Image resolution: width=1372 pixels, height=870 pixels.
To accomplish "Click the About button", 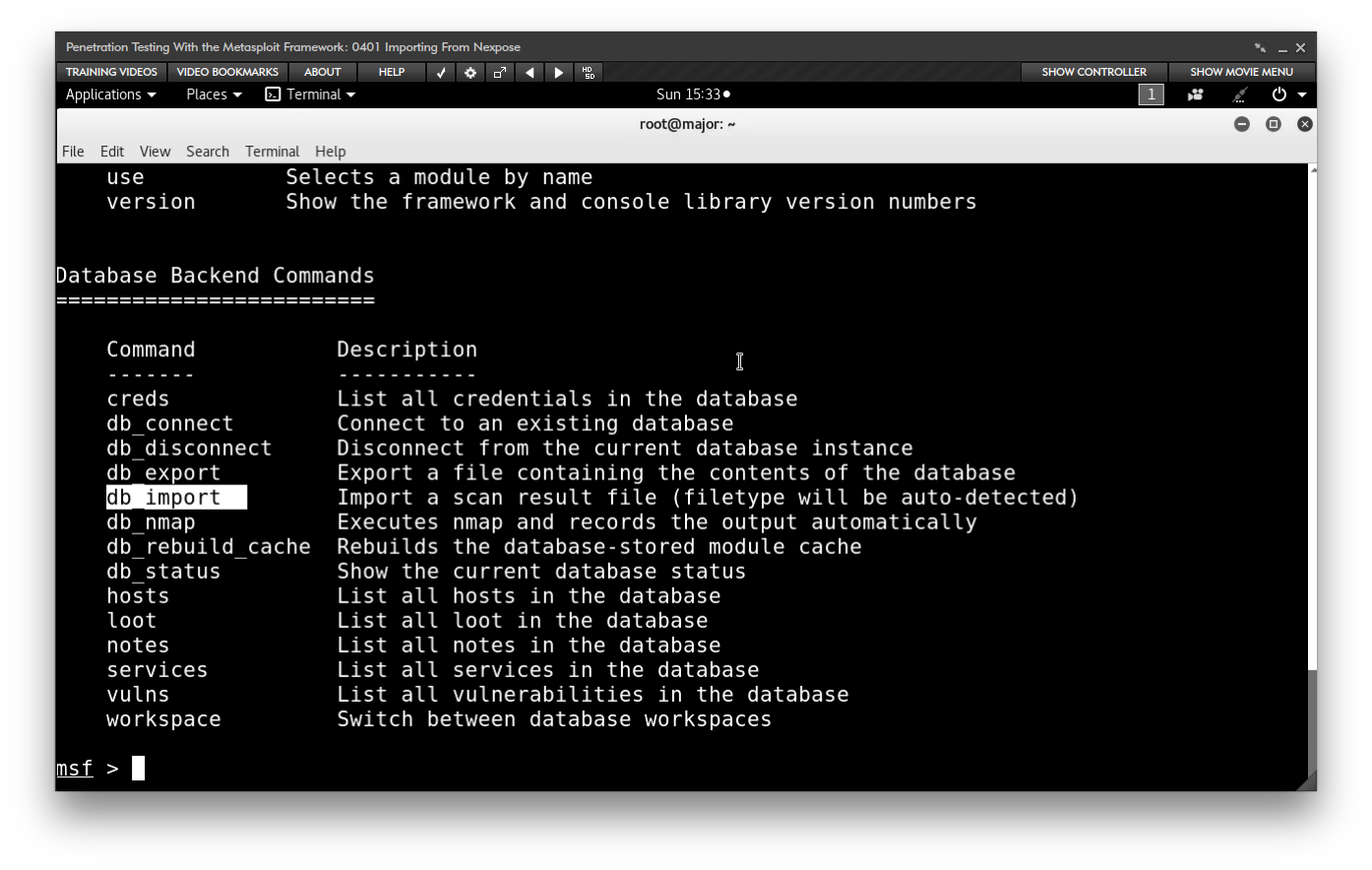I will (323, 72).
